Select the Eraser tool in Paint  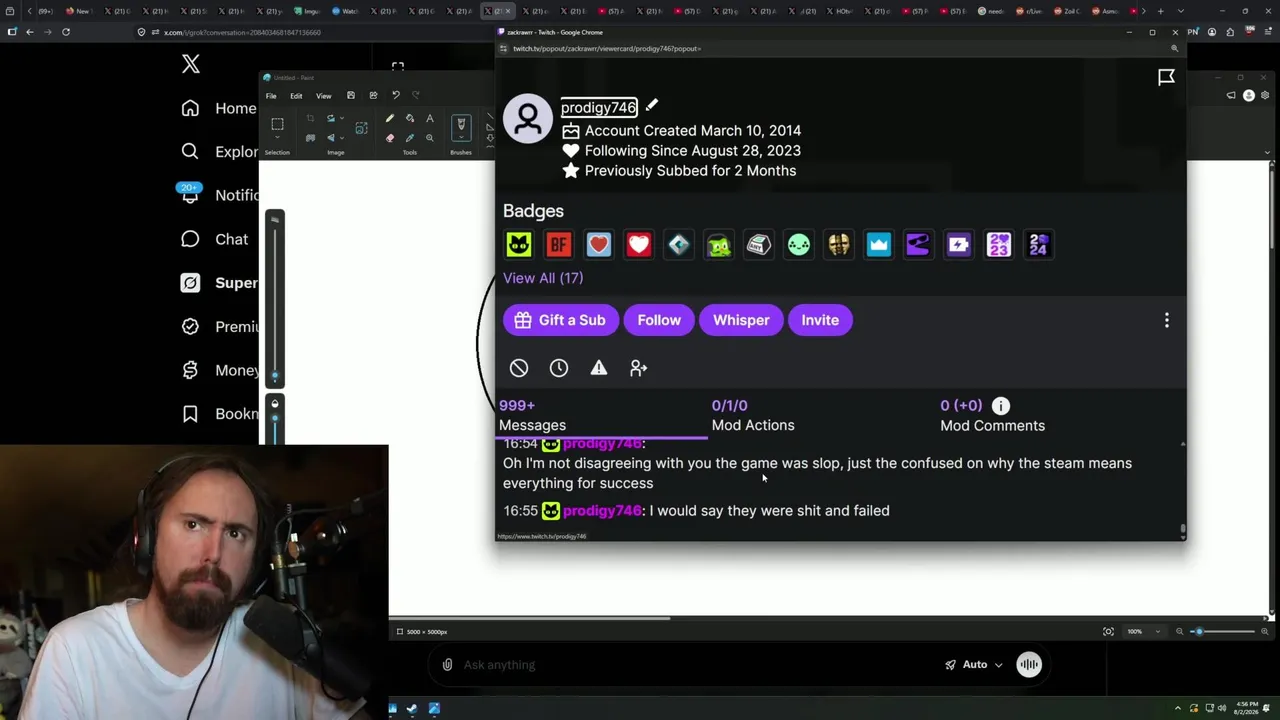pyautogui.click(x=390, y=138)
